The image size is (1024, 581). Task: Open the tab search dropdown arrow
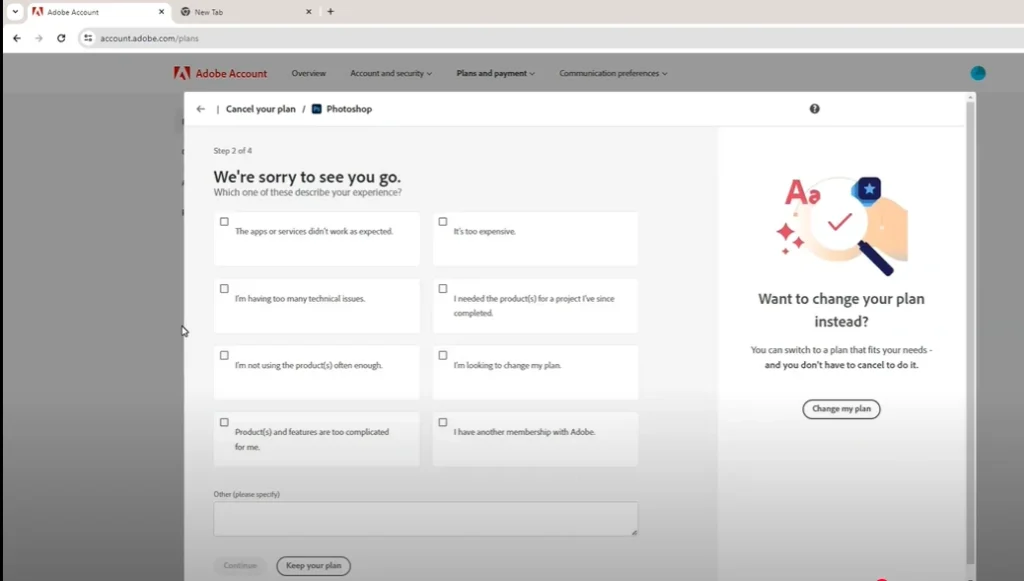click(x=15, y=12)
